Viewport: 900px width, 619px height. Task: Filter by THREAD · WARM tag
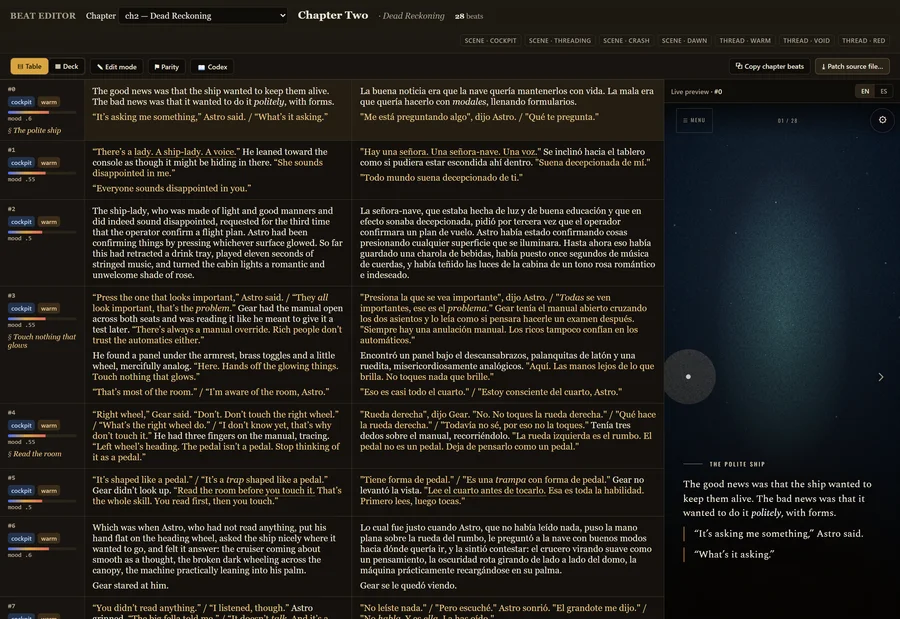[x=745, y=41]
